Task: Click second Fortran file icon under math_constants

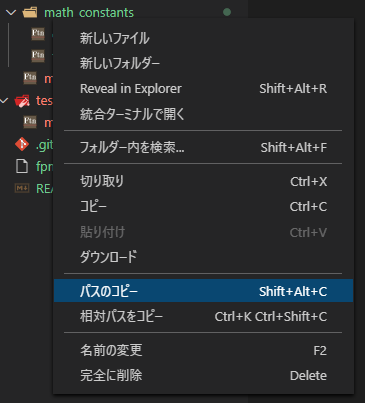Action: 38,55
